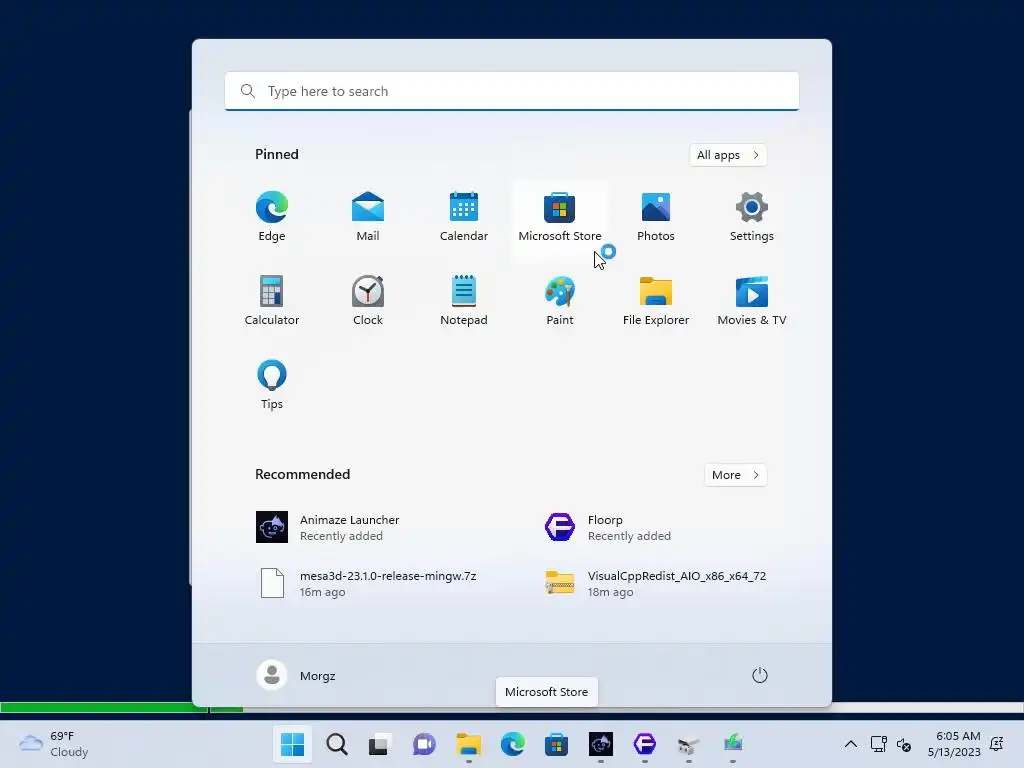Open Notepad from pinned apps

click(464, 301)
